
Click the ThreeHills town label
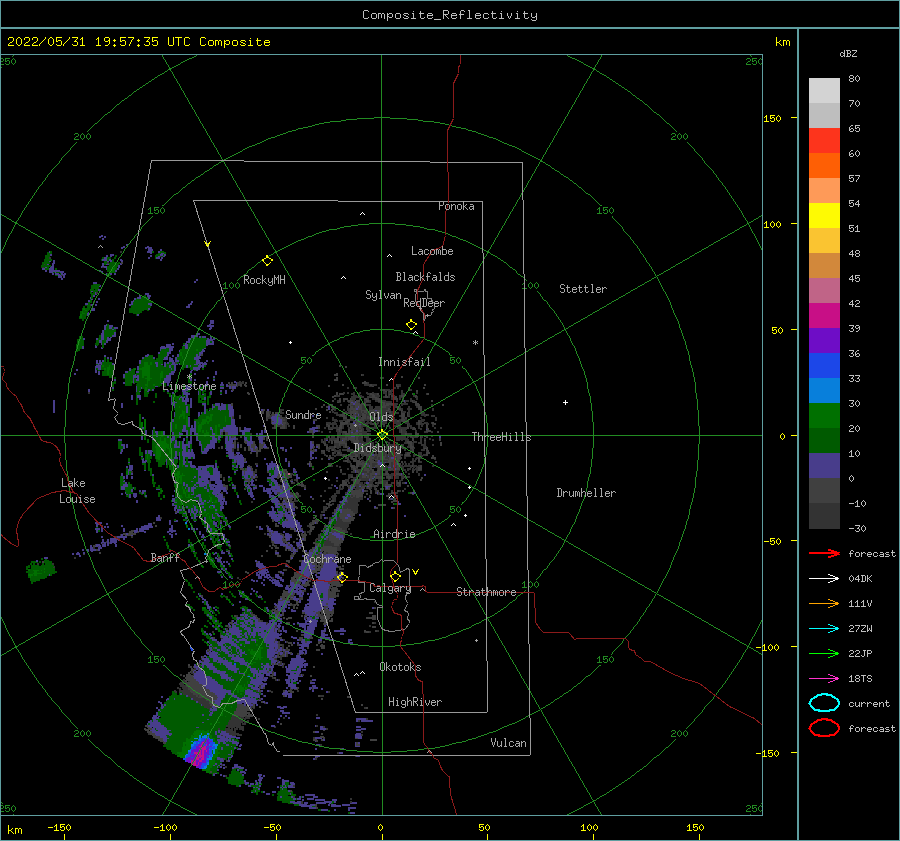[x=502, y=437]
